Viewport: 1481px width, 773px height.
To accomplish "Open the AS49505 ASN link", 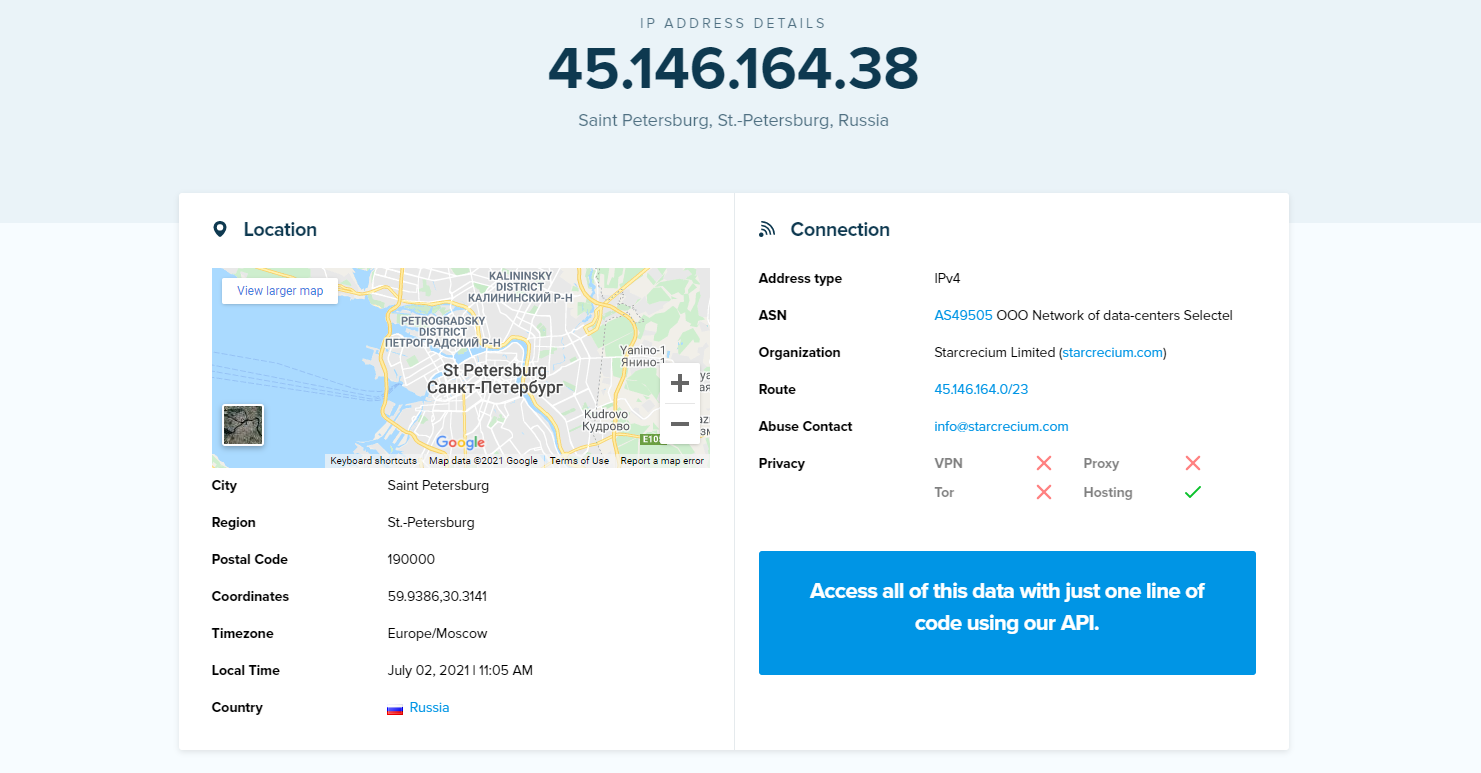I will tap(963, 315).
